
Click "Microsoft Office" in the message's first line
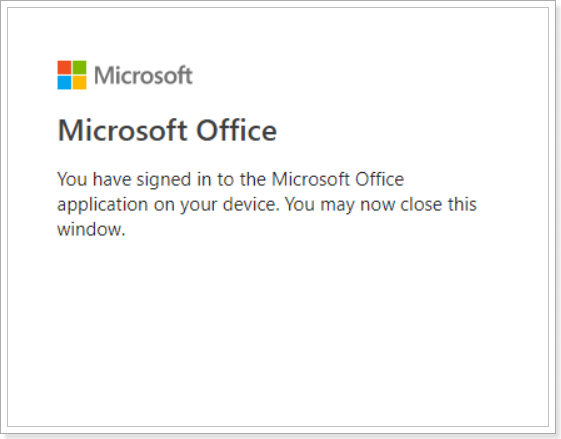coord(338,179)
